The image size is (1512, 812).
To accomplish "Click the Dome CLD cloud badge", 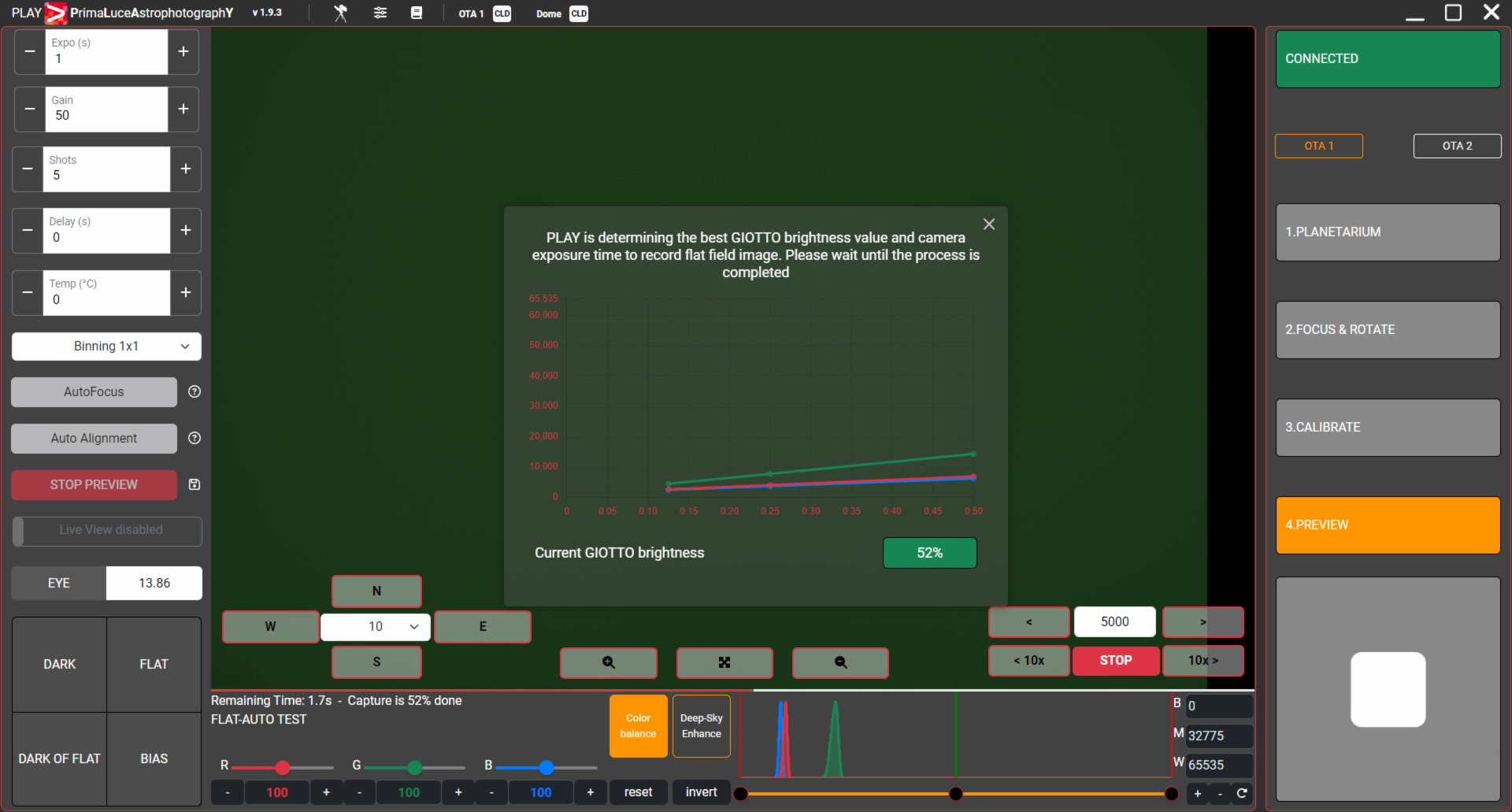I will click(579, 13).
